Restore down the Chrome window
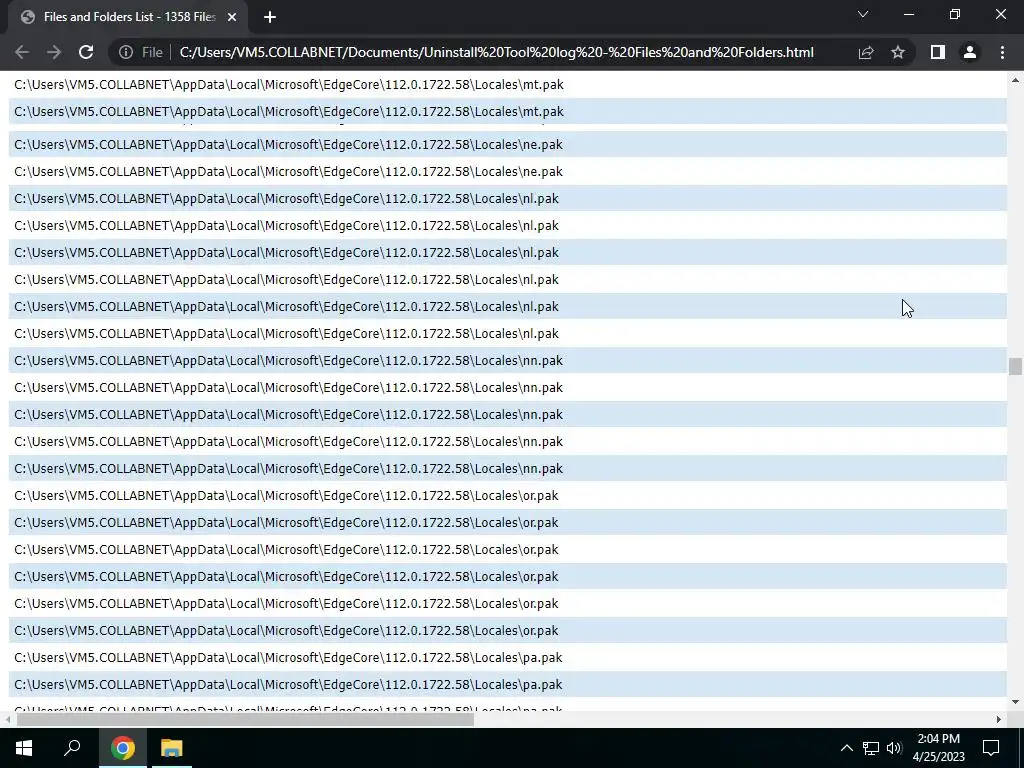Viewport: 1024px width, 768px height. [955, 14]
